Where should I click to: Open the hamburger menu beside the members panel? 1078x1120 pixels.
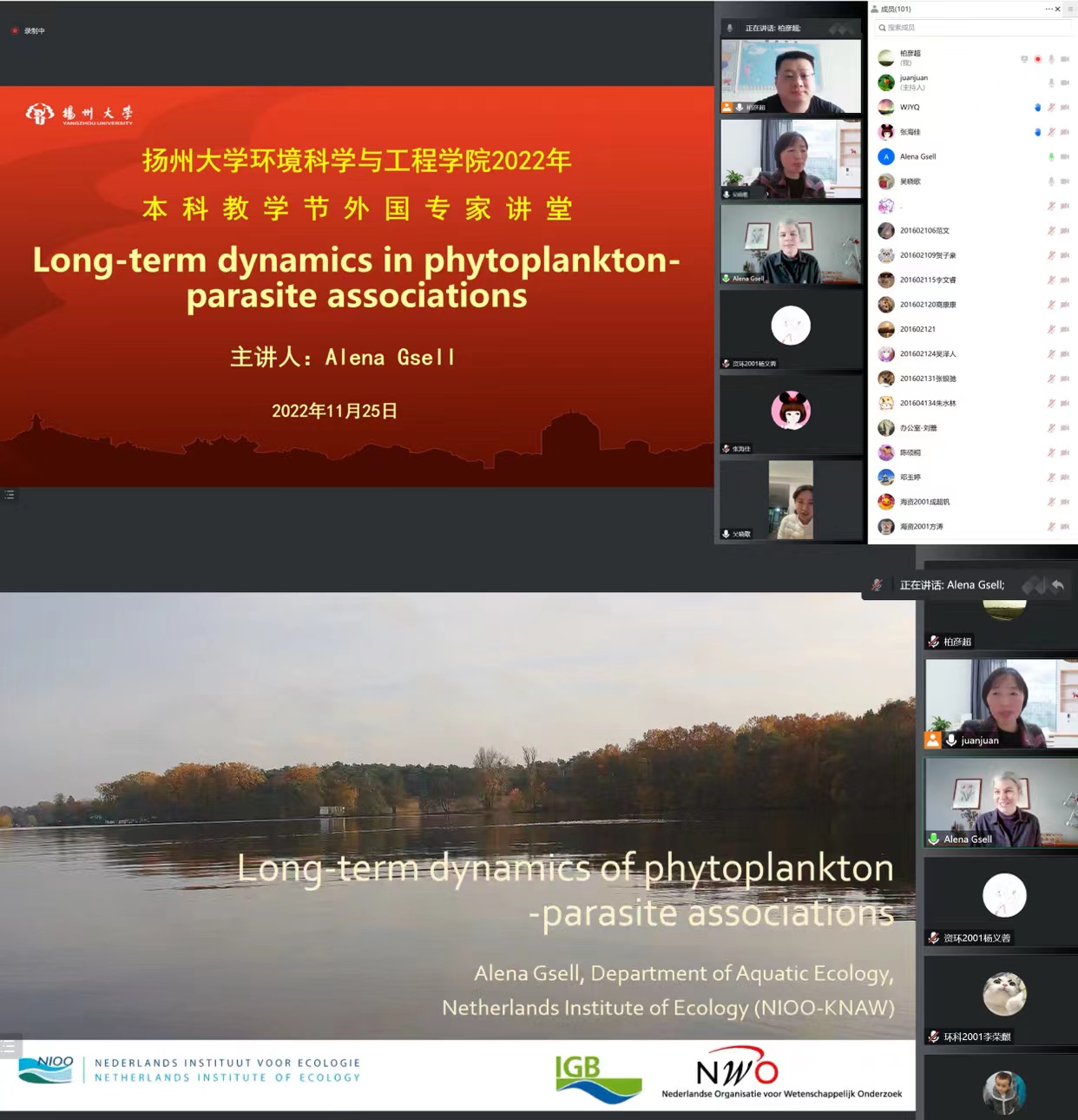pyautogui.click(x=1070, y=9)
